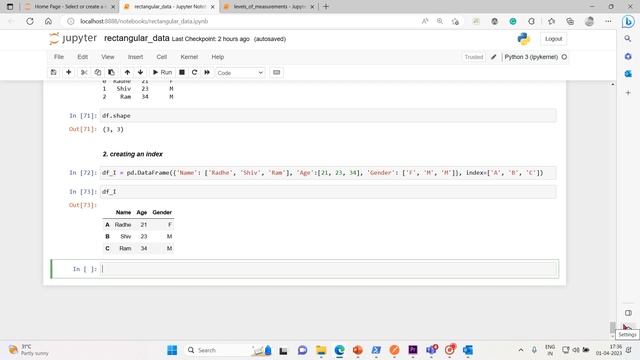
Task: Copy selected cells toolbar icon
Action: tap(98, 72)
